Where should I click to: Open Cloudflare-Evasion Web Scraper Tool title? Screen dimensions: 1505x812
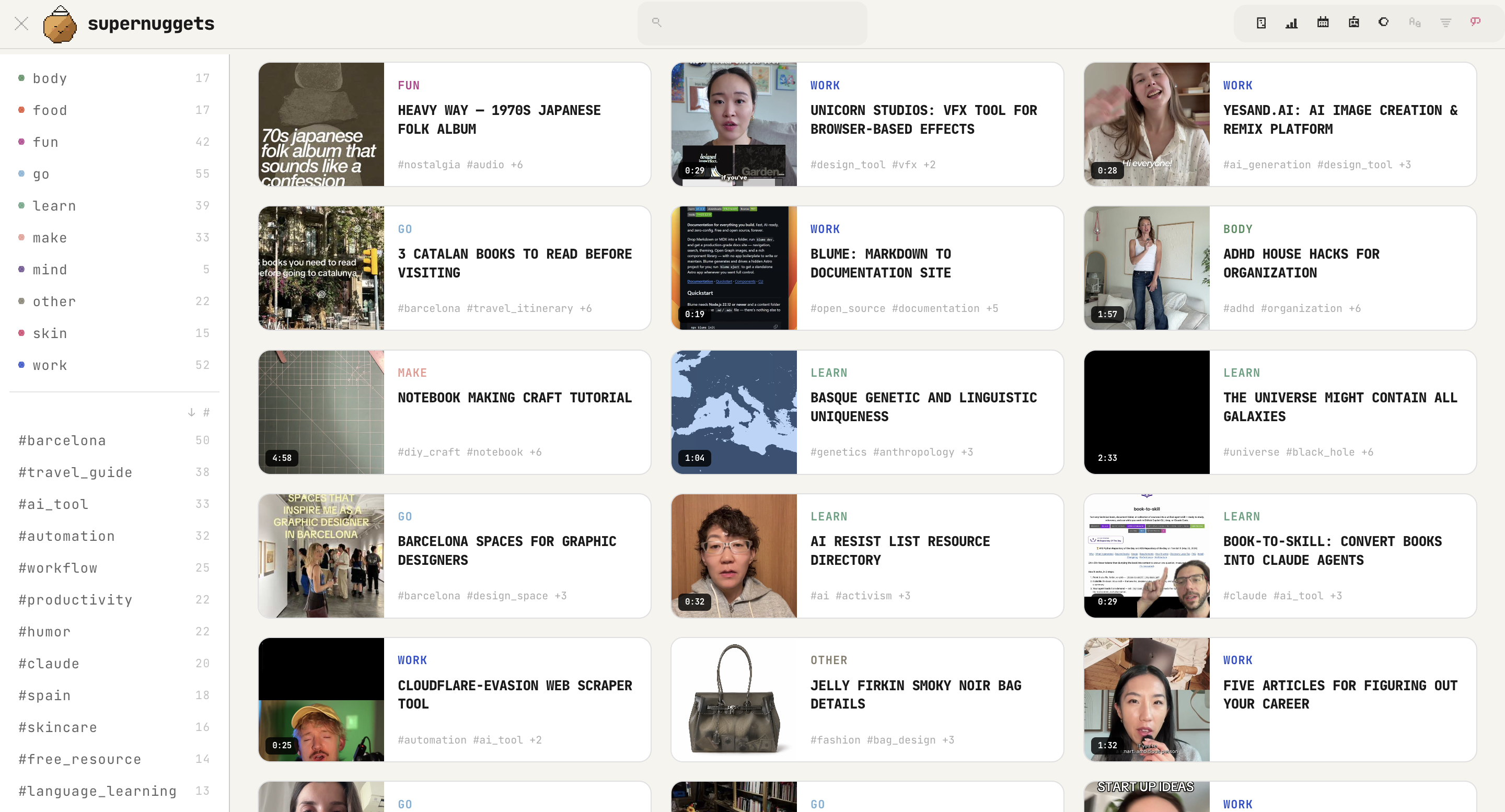515,694
